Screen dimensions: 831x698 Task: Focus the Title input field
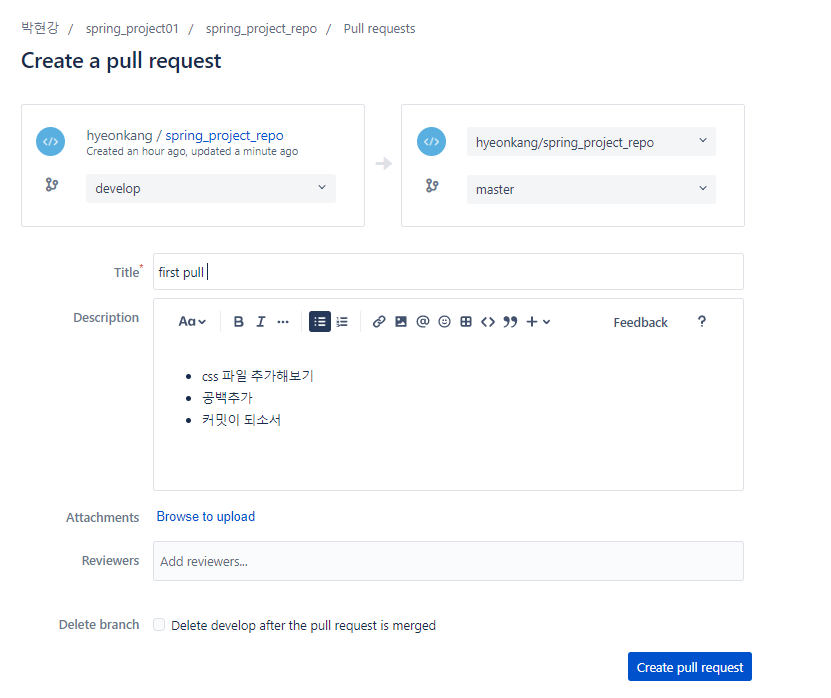[x=448, y=272]
